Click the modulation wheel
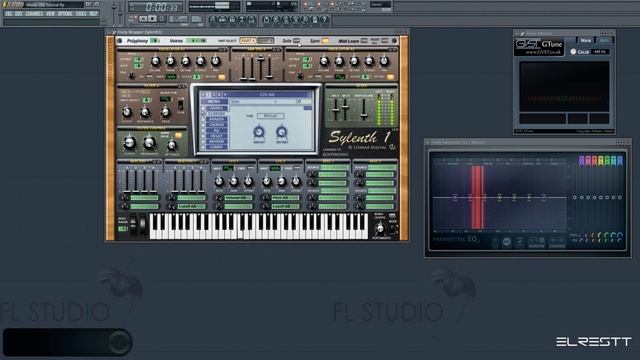The height and width of the screenshot is (360, 640). point(142,224)
